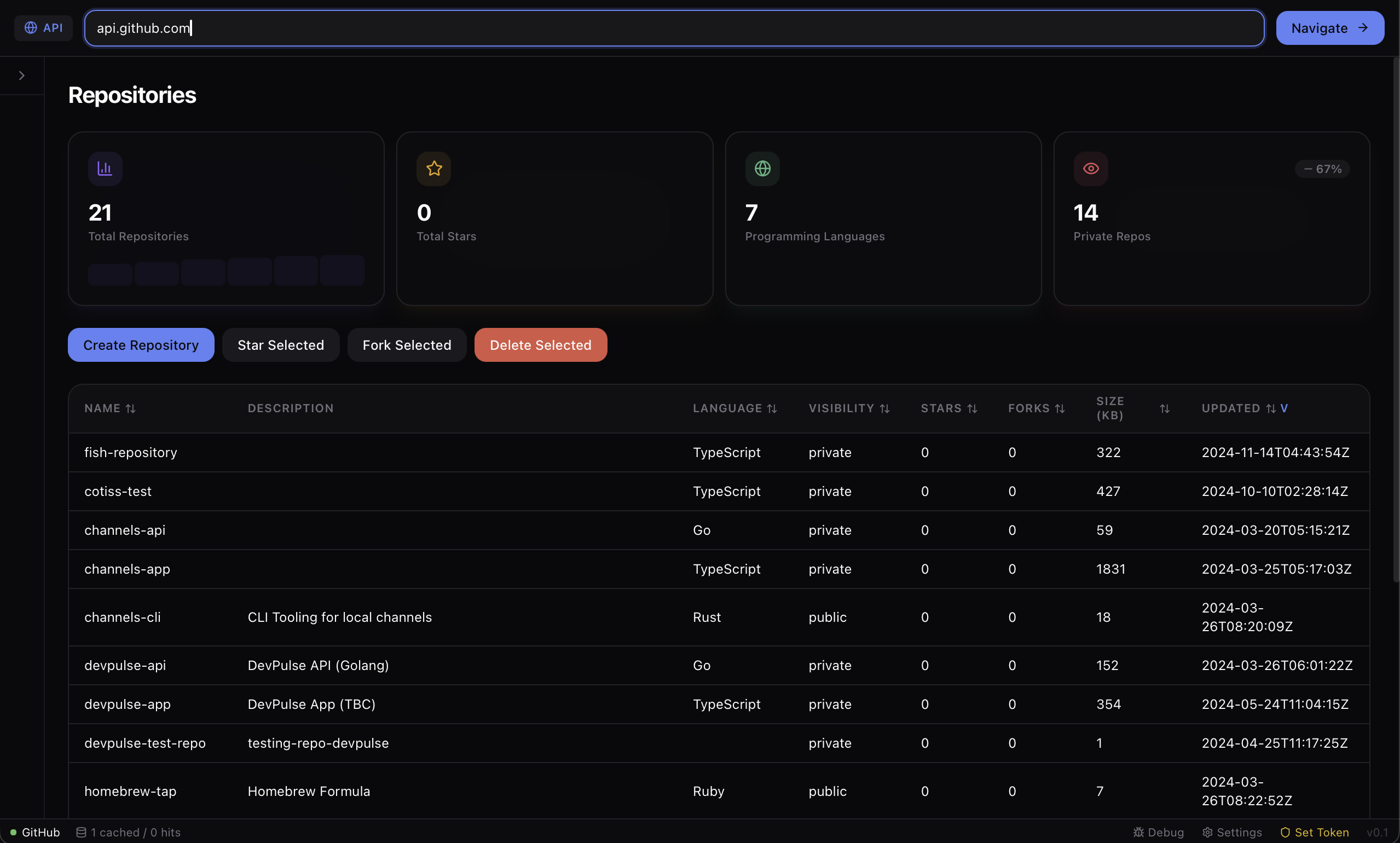Select the channels-app row

point(719,569)
